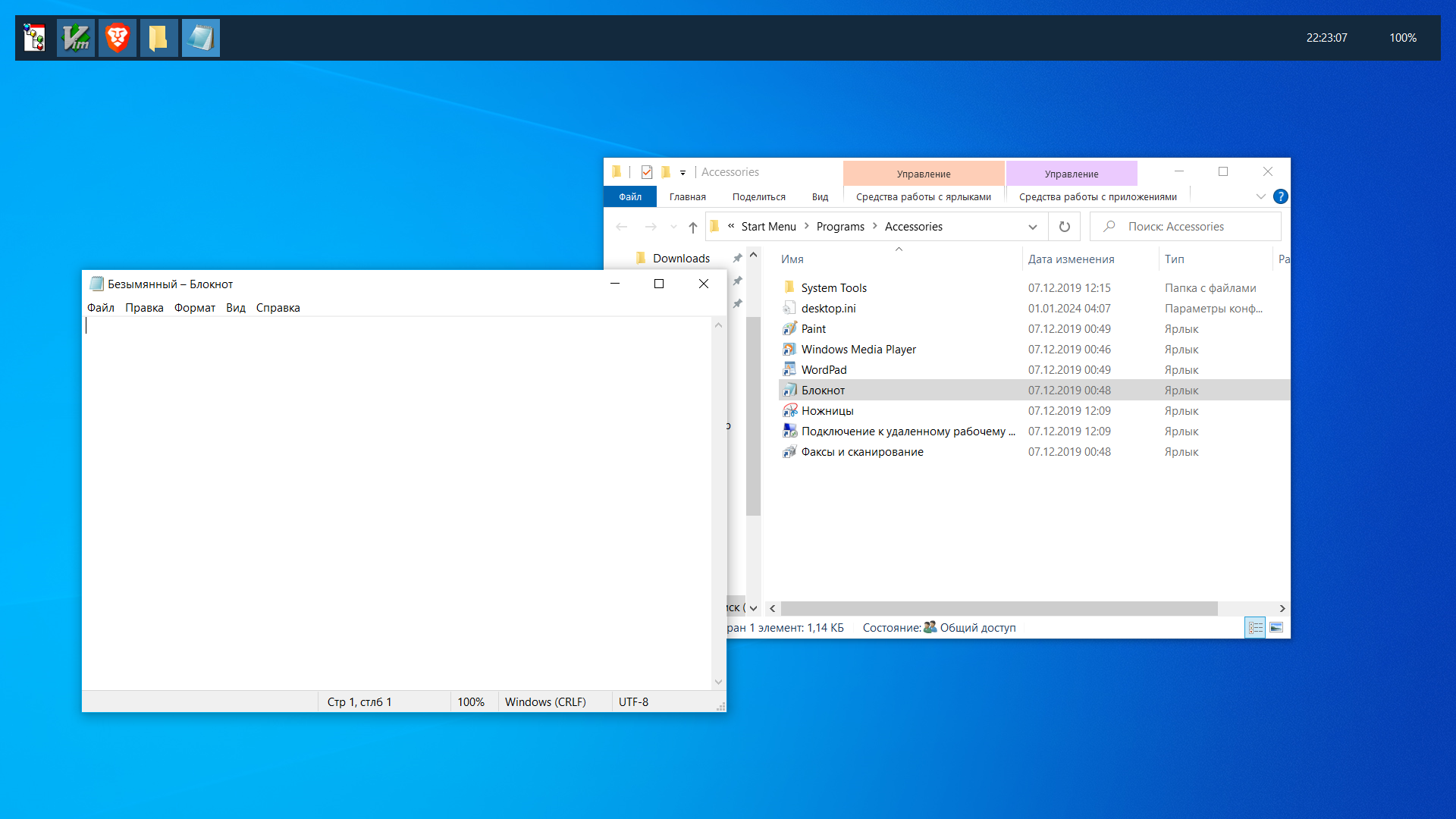This screenshot has height=819, width=1456.
Task: Click the Explorer horizontal scrollbar
Action: pos(998,609)
